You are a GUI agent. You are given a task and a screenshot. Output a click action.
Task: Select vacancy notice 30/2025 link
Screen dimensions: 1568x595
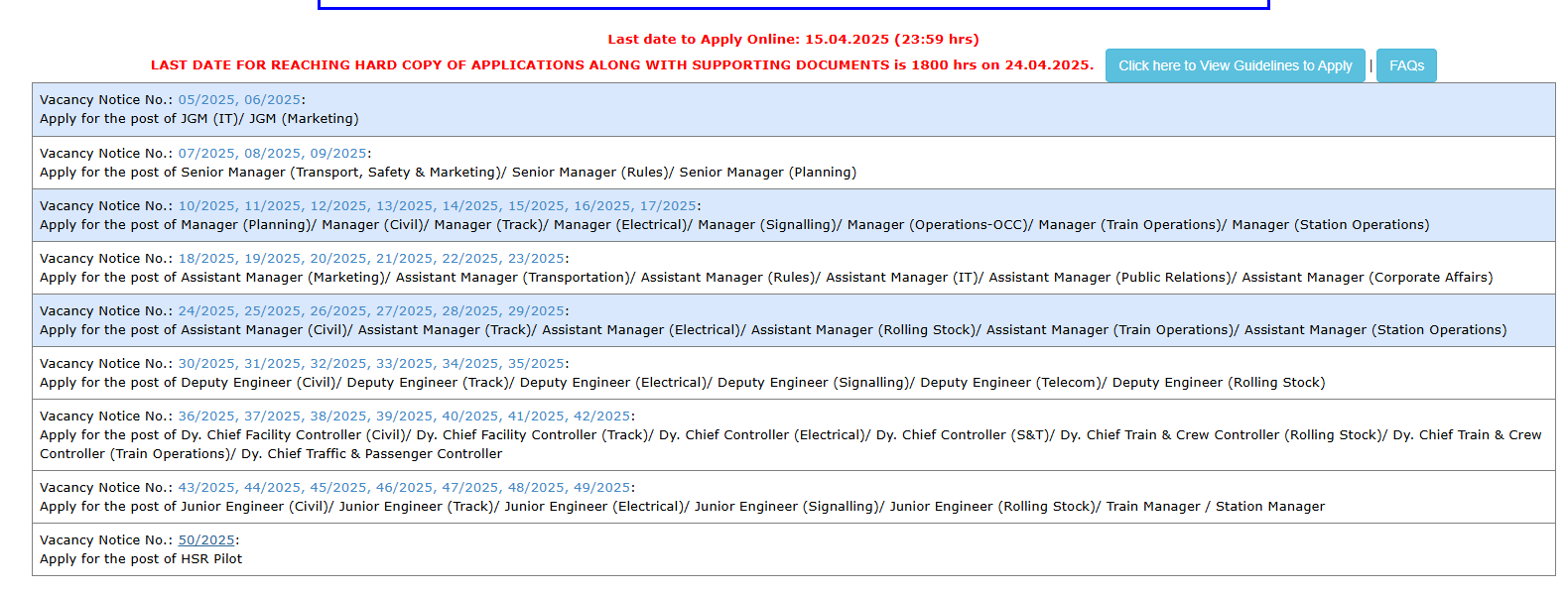pos(206,364)
